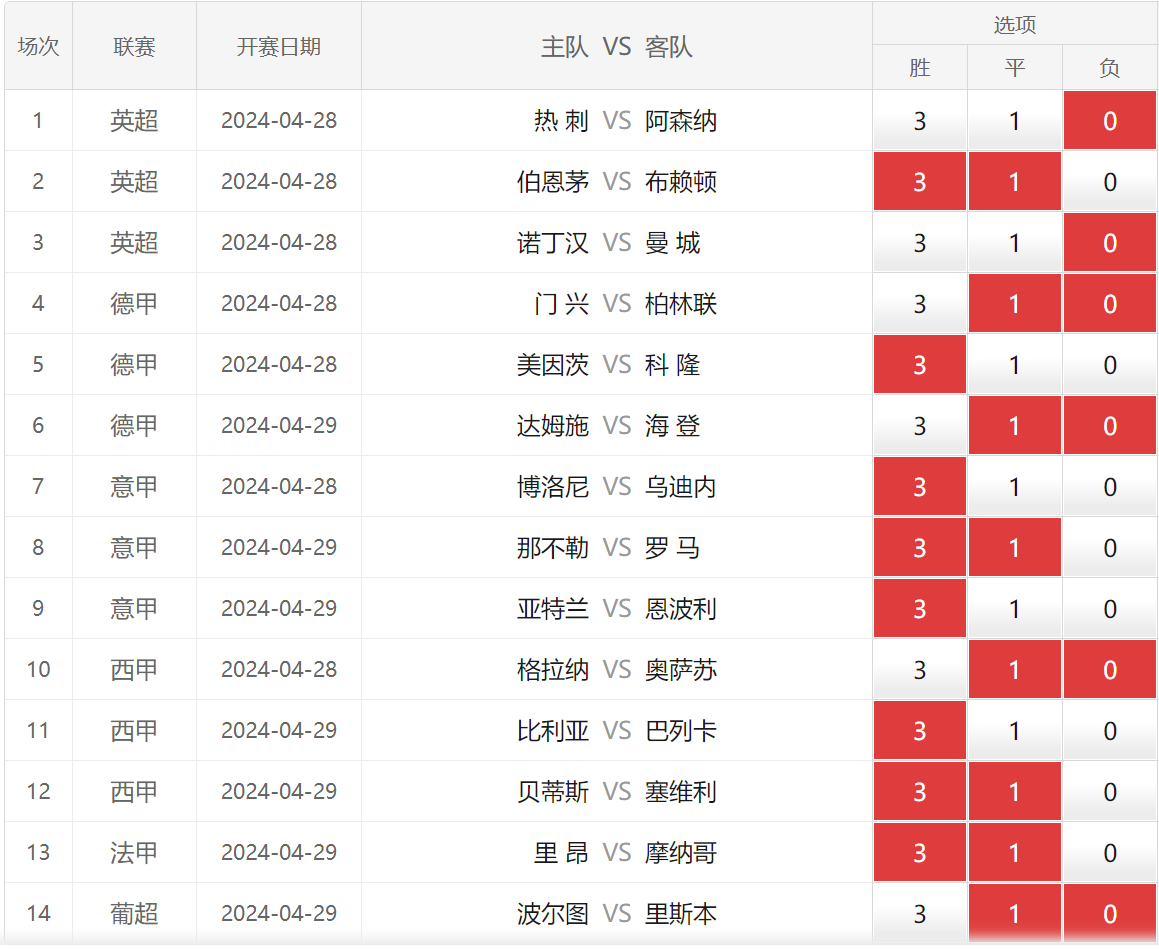Click the 平 sub-header
Image resolution: width=1159 pixels, height=949 pixels.
pyautogui.click(x=1015, y=68)
